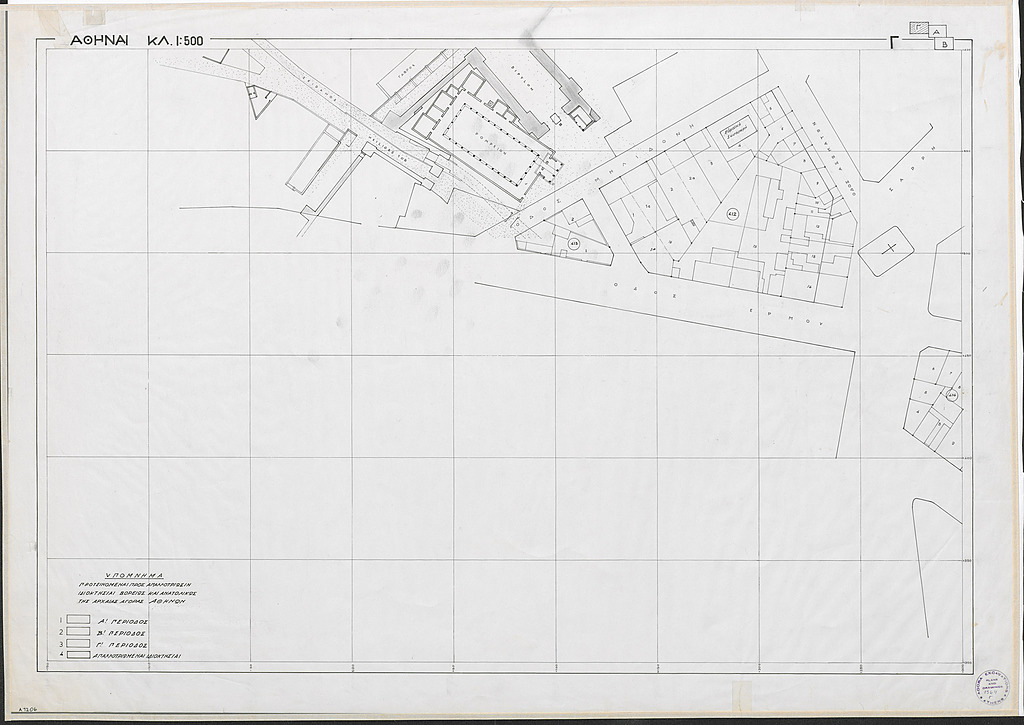Click the boxed handwritten label in block 412
The width and height of the screenshot is (1024, 725).
click(736, 135)
